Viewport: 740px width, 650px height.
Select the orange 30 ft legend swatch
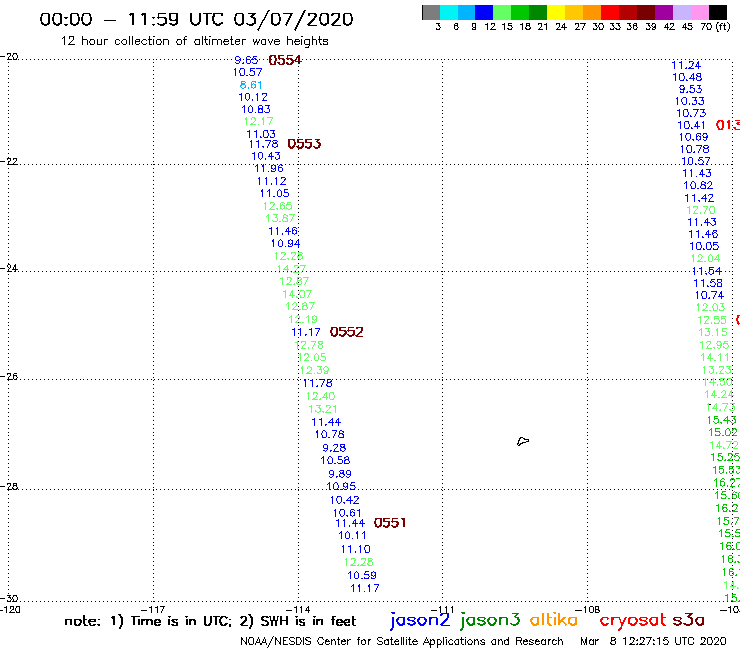(591, 12)
